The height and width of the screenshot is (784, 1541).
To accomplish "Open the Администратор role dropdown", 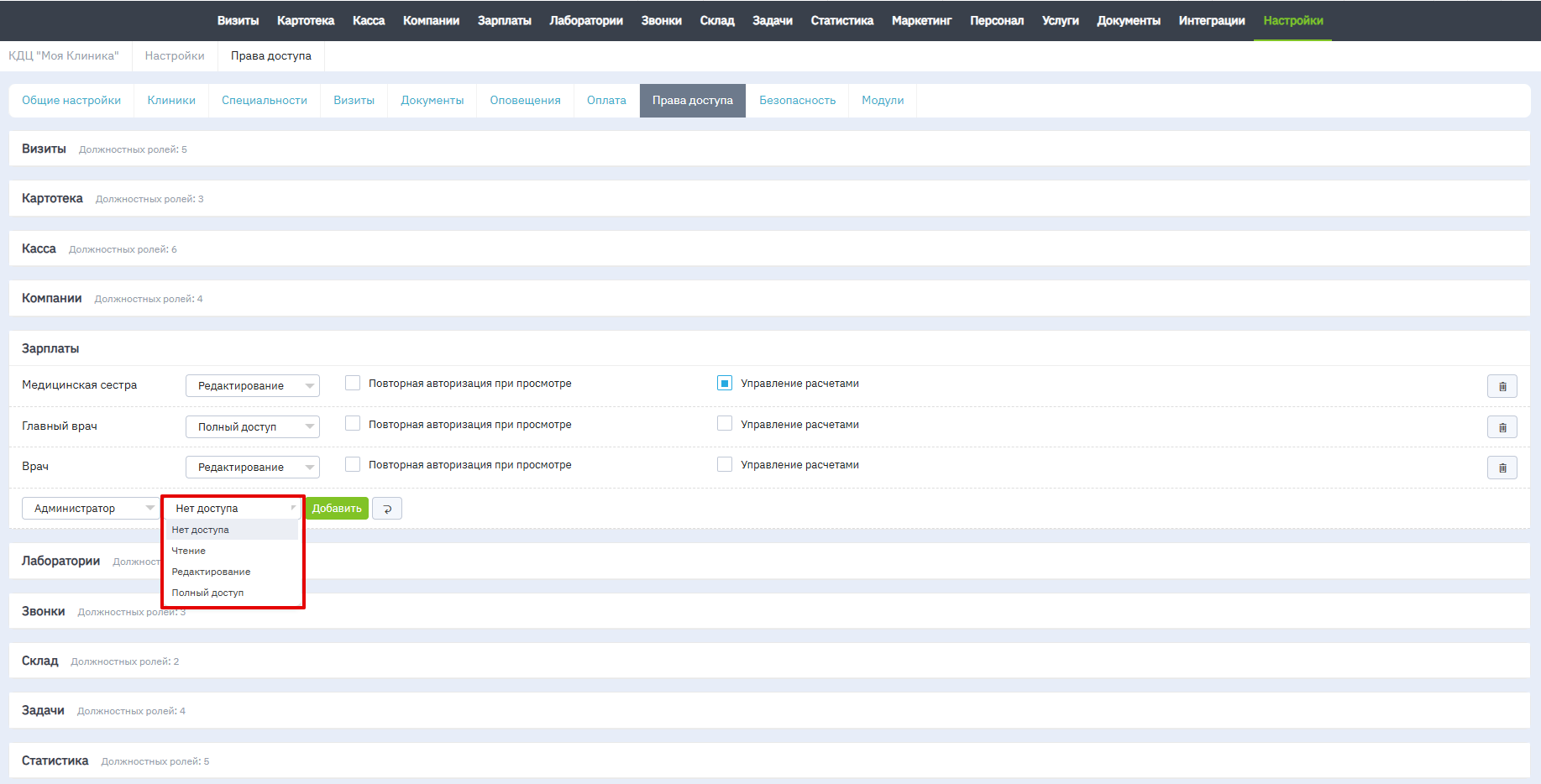I will pos(89,509).
